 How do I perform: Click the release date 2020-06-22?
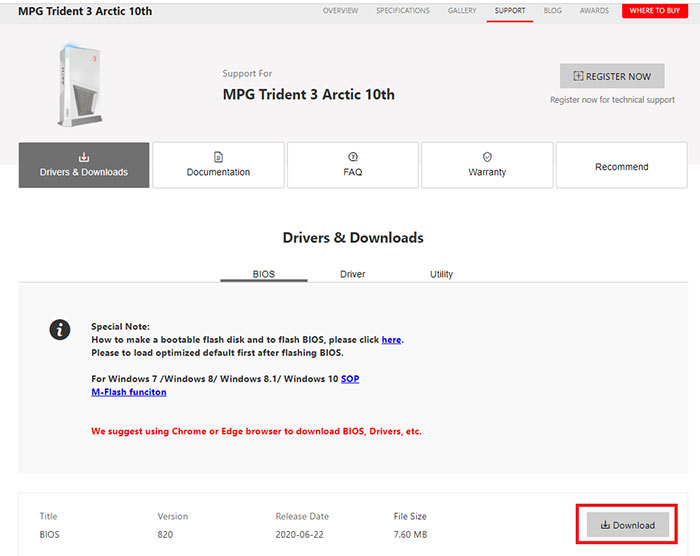pos(299,535)
